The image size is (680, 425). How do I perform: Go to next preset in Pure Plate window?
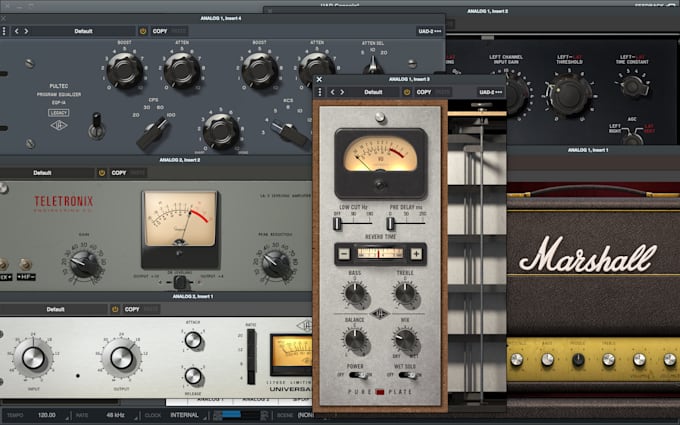[x=342, y=92]
